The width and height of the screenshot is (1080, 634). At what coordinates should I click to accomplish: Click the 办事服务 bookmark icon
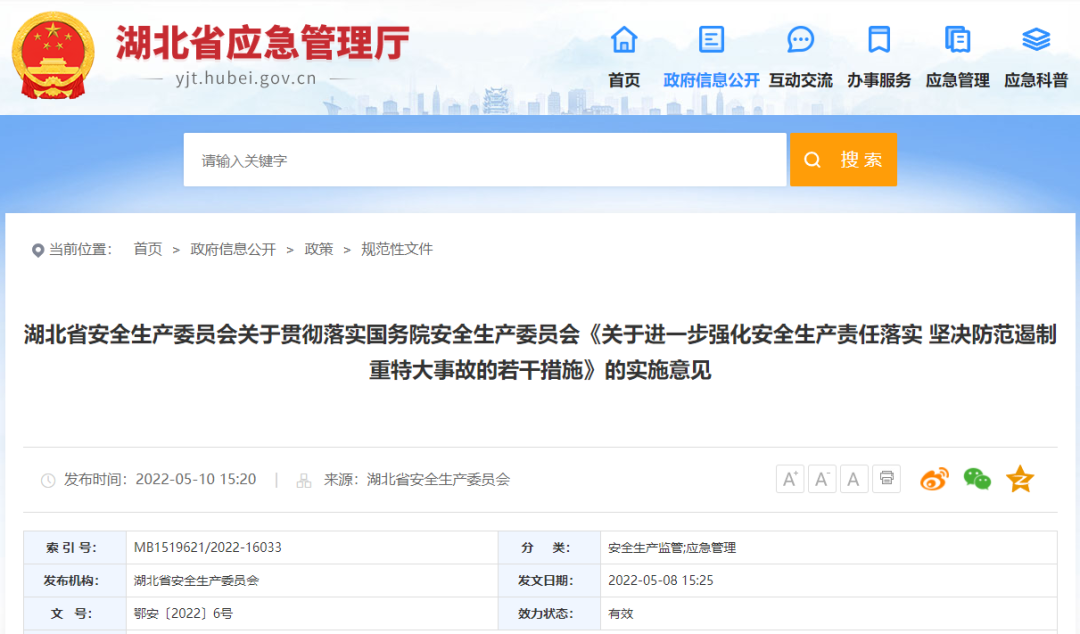point(879,40)
